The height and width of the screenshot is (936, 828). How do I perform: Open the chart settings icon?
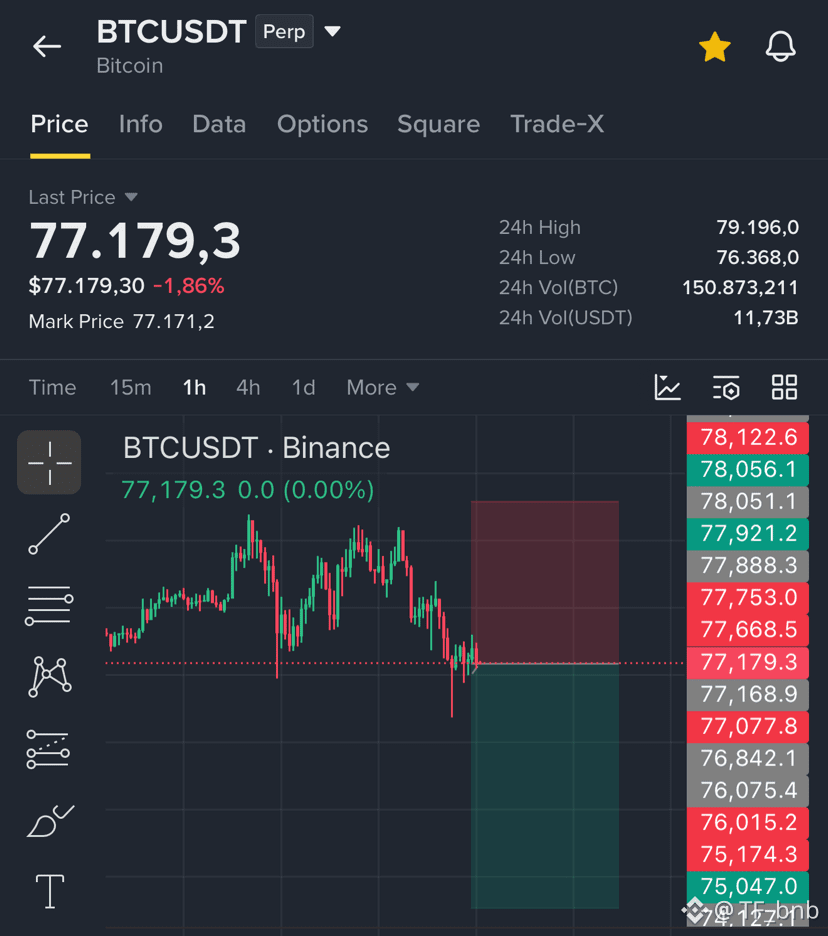(726, 387)
